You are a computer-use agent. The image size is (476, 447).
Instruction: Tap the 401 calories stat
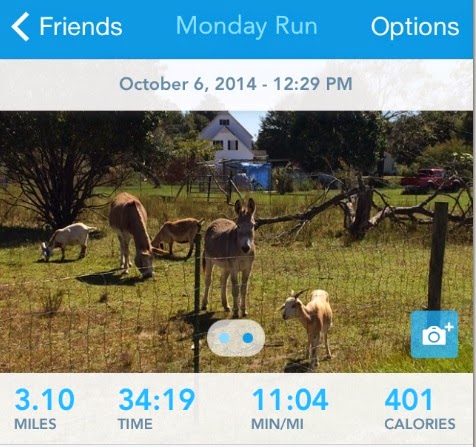coord(409,399)
